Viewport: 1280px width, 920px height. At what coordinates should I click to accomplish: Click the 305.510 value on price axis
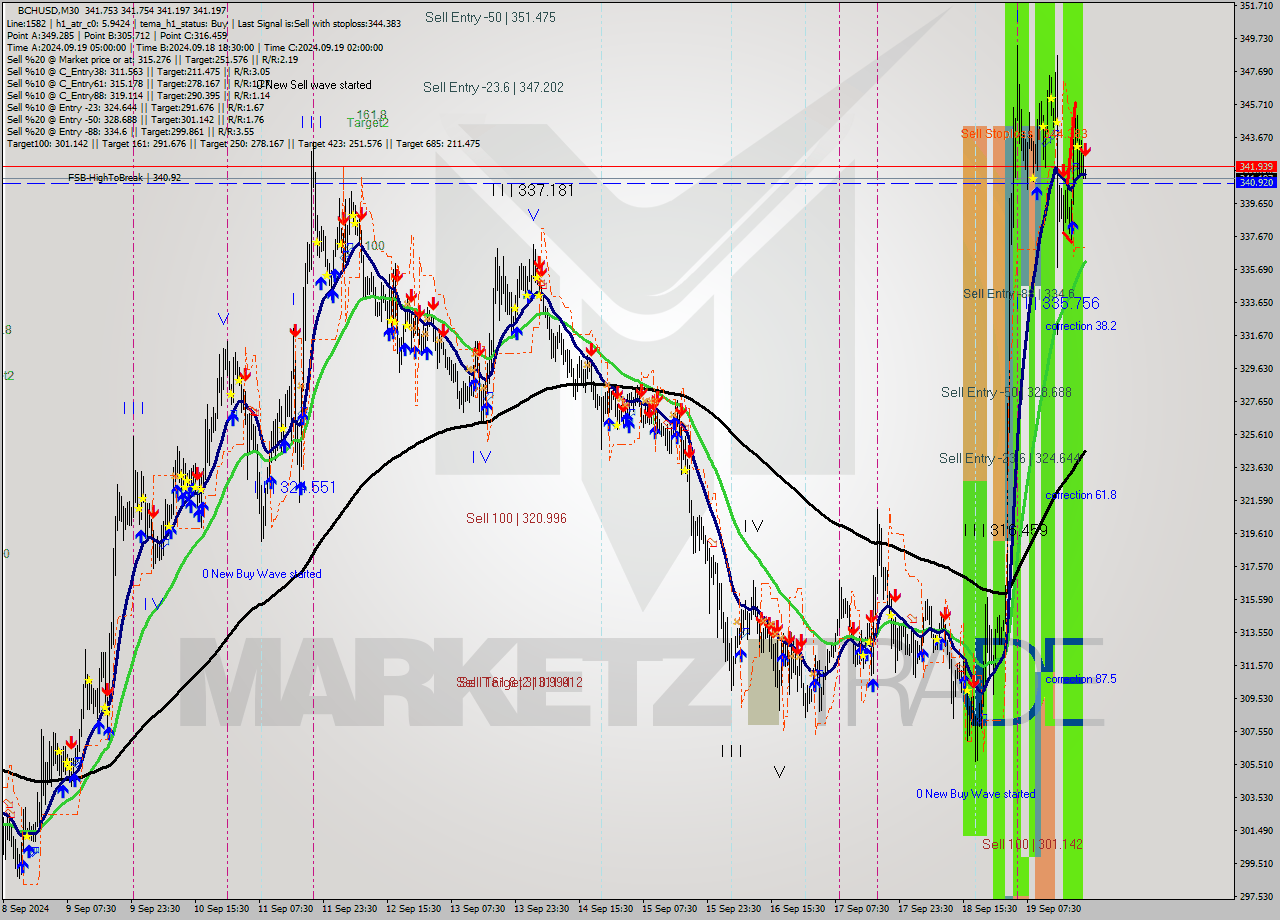click(x=1256, y=764)
